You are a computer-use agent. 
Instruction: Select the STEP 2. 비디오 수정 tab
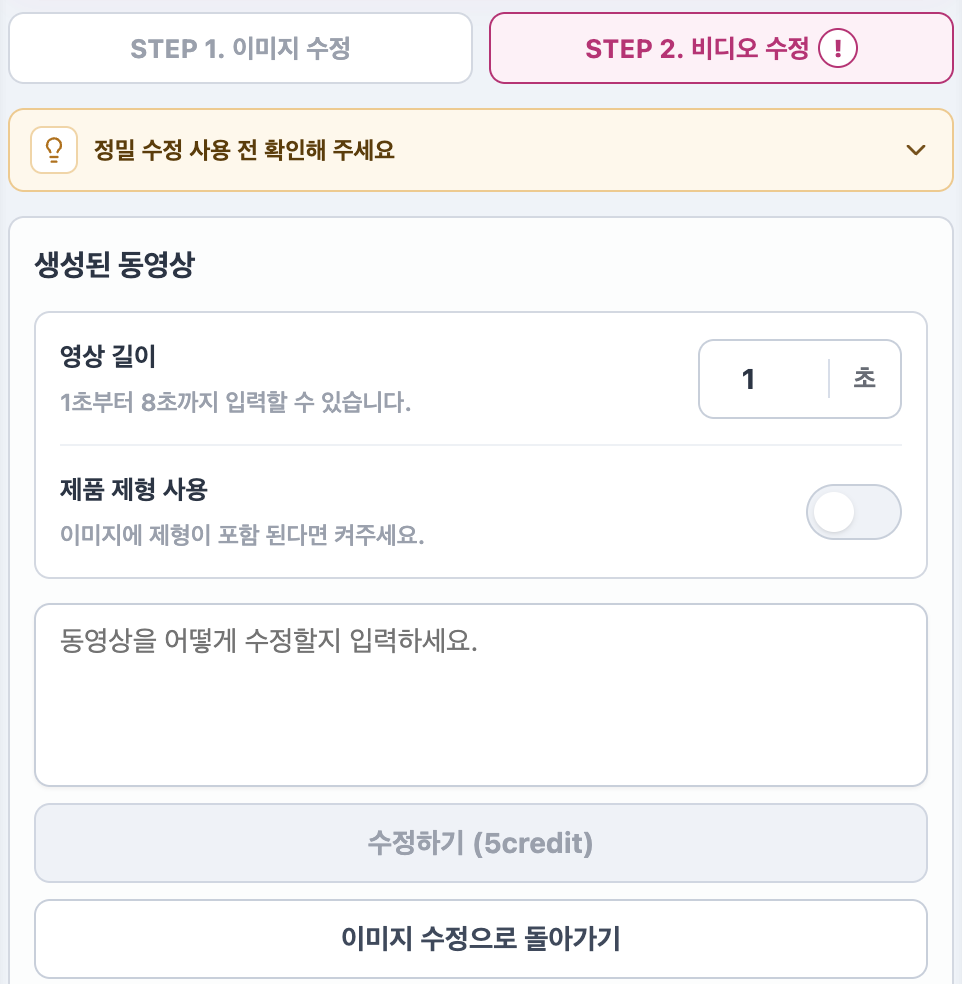coord(721,48)
